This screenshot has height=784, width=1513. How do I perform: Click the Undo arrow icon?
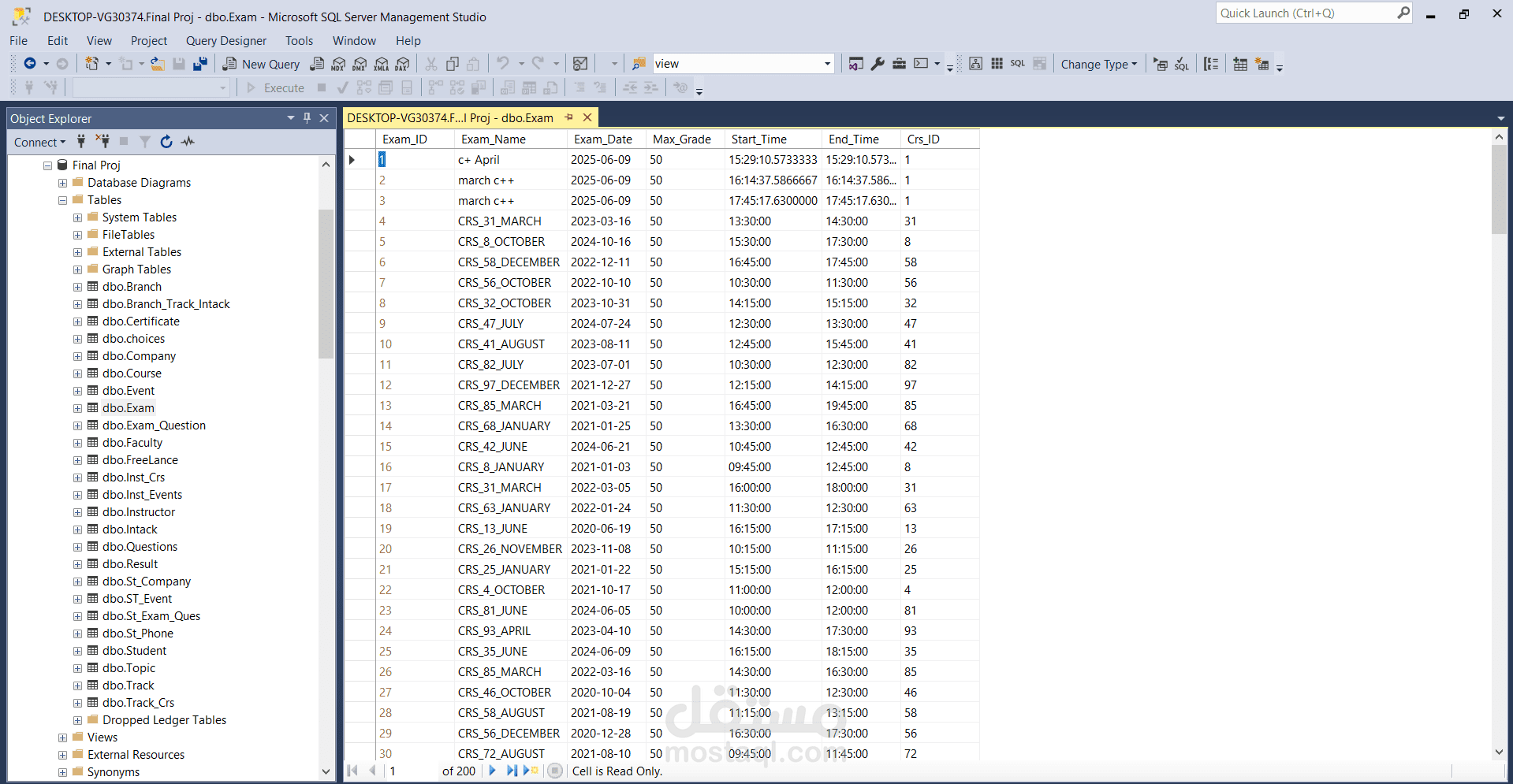pos(502,64)
